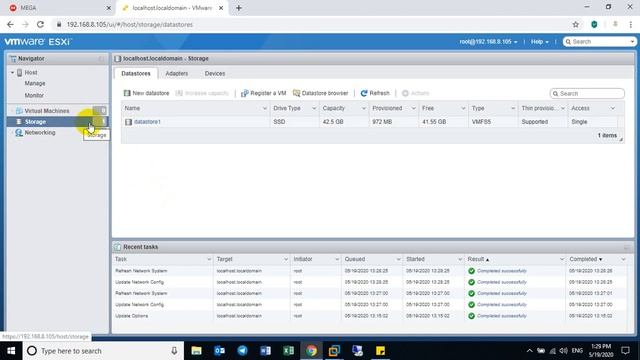Click Increase capacity button
Image resolution: width=640 pixels, height=360 pixels.
click(x=202, y=93)
